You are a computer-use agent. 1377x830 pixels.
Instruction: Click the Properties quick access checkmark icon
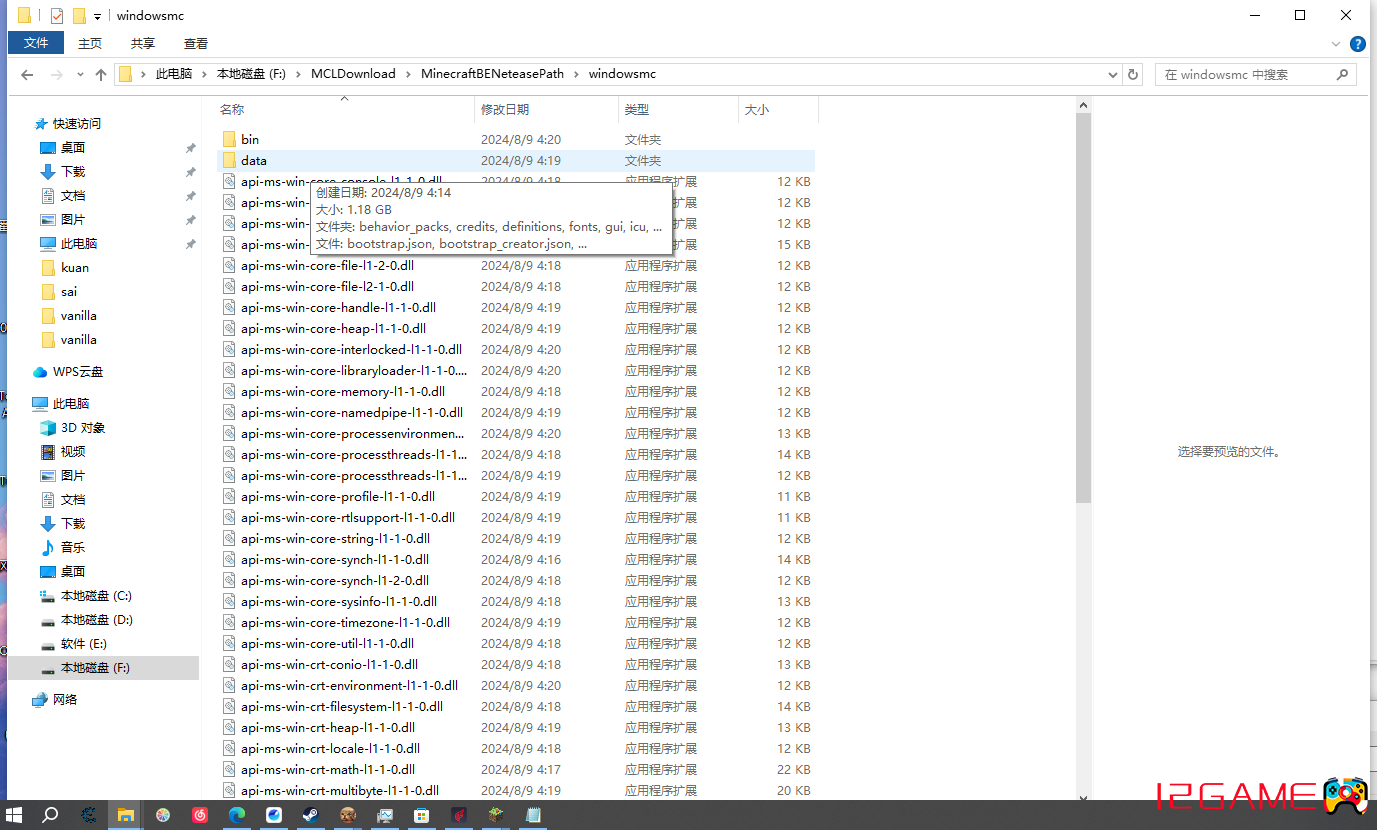pos(57,16)
